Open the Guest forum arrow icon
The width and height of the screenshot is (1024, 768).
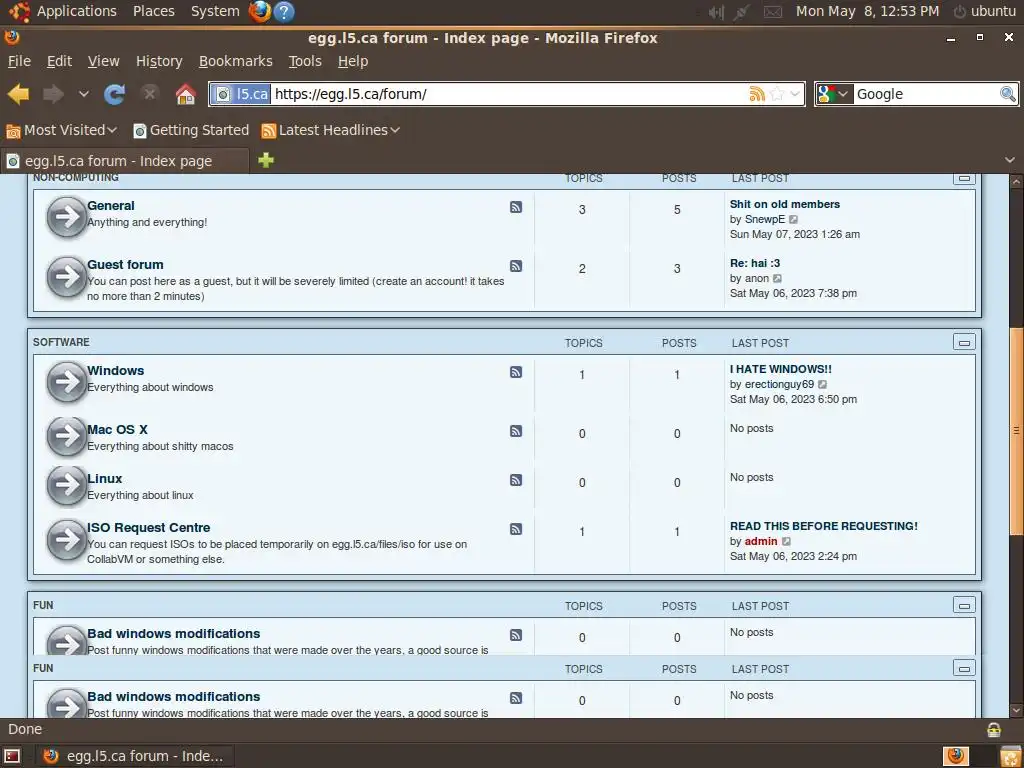coord(67,277)
